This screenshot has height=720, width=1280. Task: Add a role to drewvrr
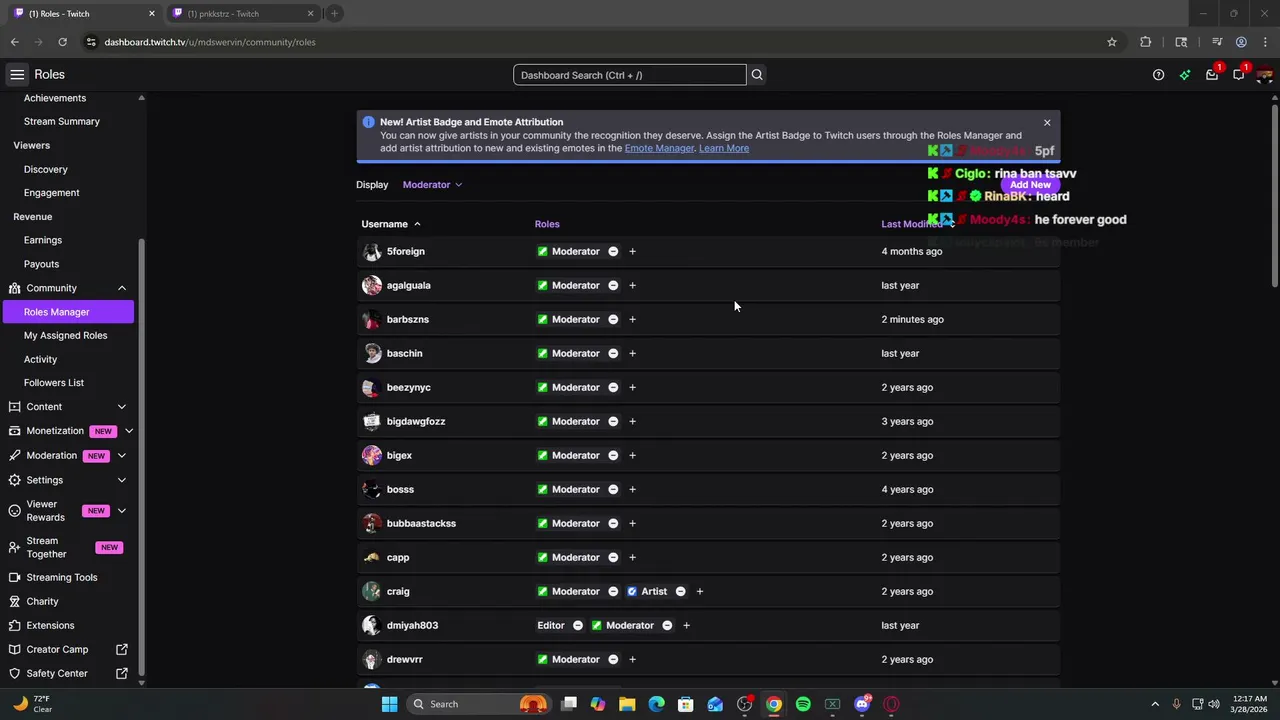coord(632,660)
